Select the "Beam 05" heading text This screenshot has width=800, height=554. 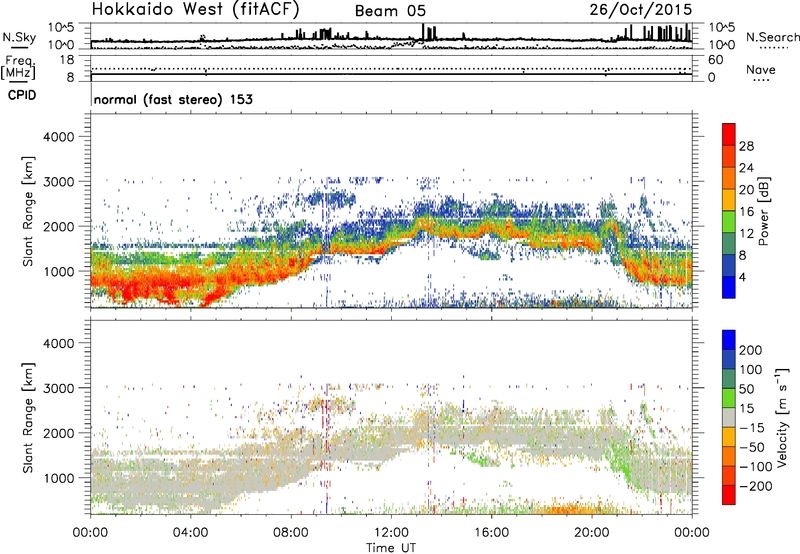pos(390,11)
